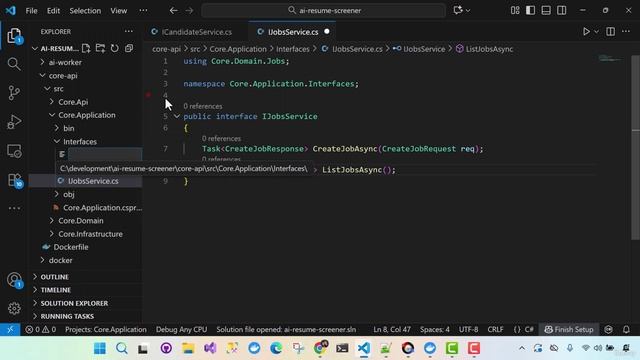Screen dimensions: 640x360
Task: Open the Edit menu
Action: pyautogui.click(x=53, y=11)
